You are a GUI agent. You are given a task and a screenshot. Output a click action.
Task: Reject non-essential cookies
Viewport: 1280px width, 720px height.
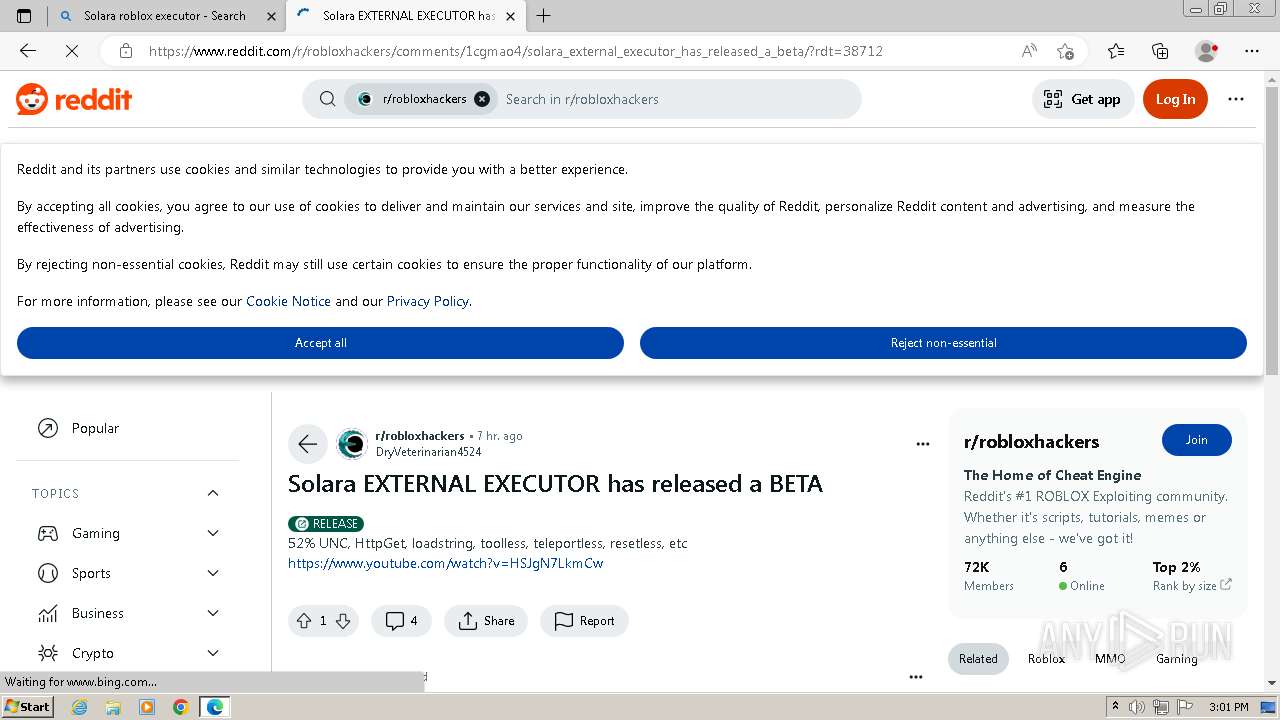pos(943,343)
